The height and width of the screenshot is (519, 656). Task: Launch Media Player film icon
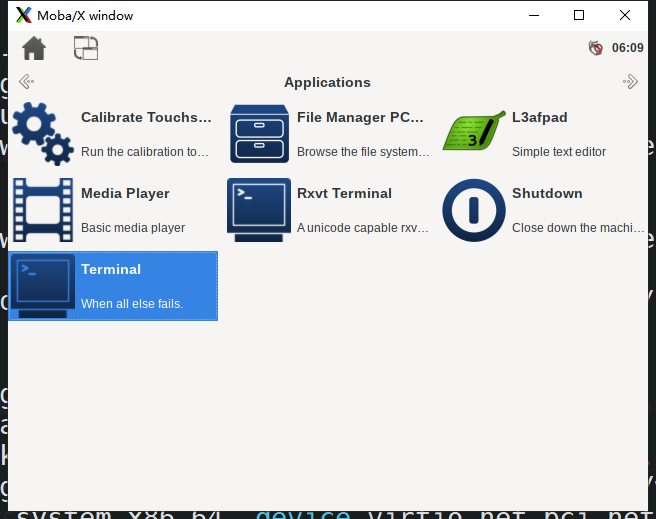coord(43,210)
